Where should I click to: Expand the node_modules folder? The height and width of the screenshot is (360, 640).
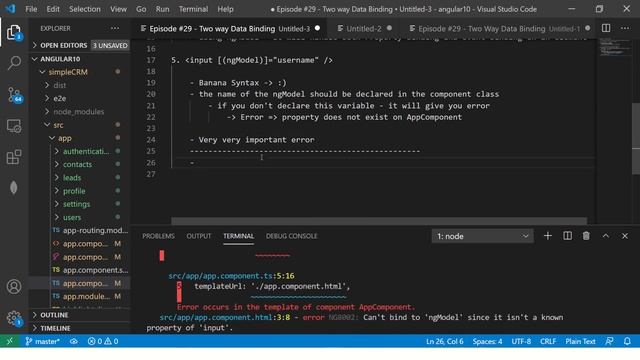tap(80, 111)
